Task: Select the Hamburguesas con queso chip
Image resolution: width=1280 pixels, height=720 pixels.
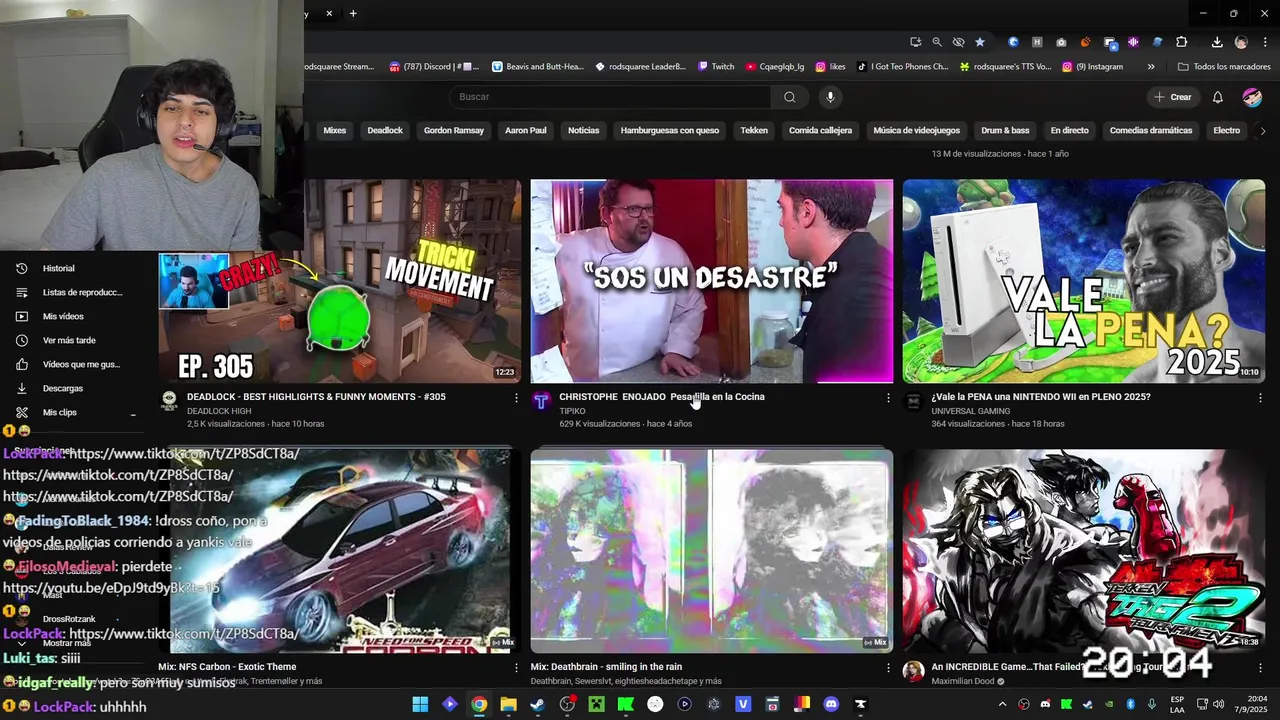Action: click(x=670, y=130)
